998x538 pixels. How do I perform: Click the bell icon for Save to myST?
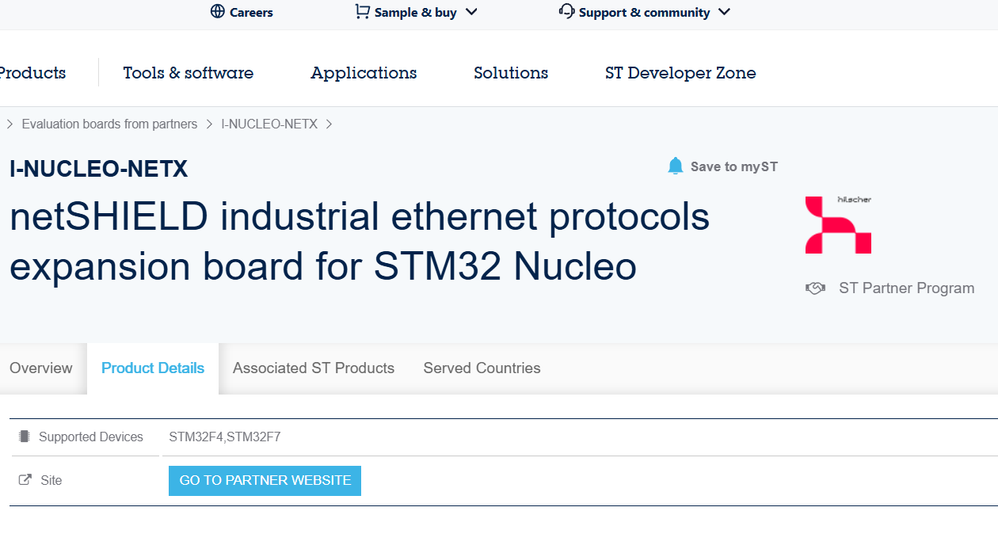pos(675,166)
